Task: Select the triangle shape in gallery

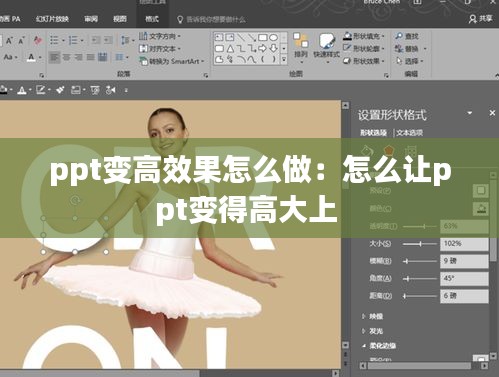Action: pos(230,49)
